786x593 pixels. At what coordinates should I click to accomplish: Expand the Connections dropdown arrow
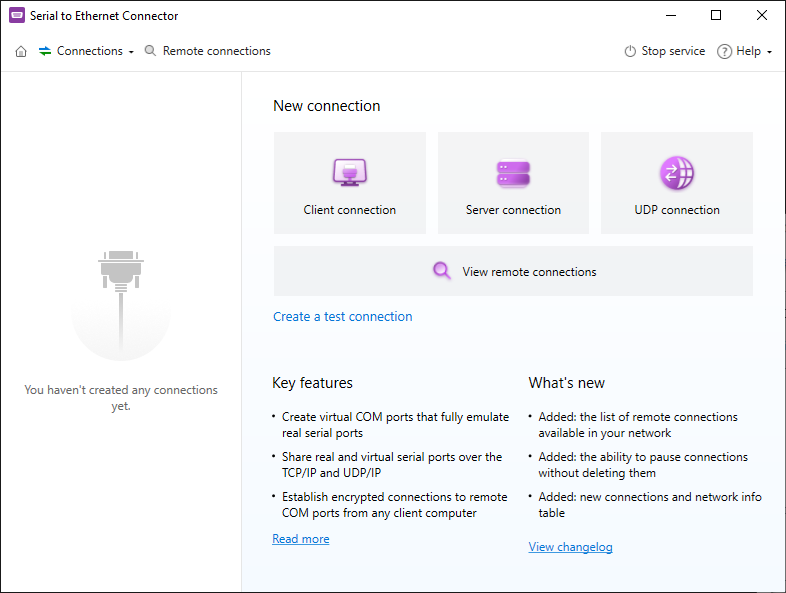(131, 52)
